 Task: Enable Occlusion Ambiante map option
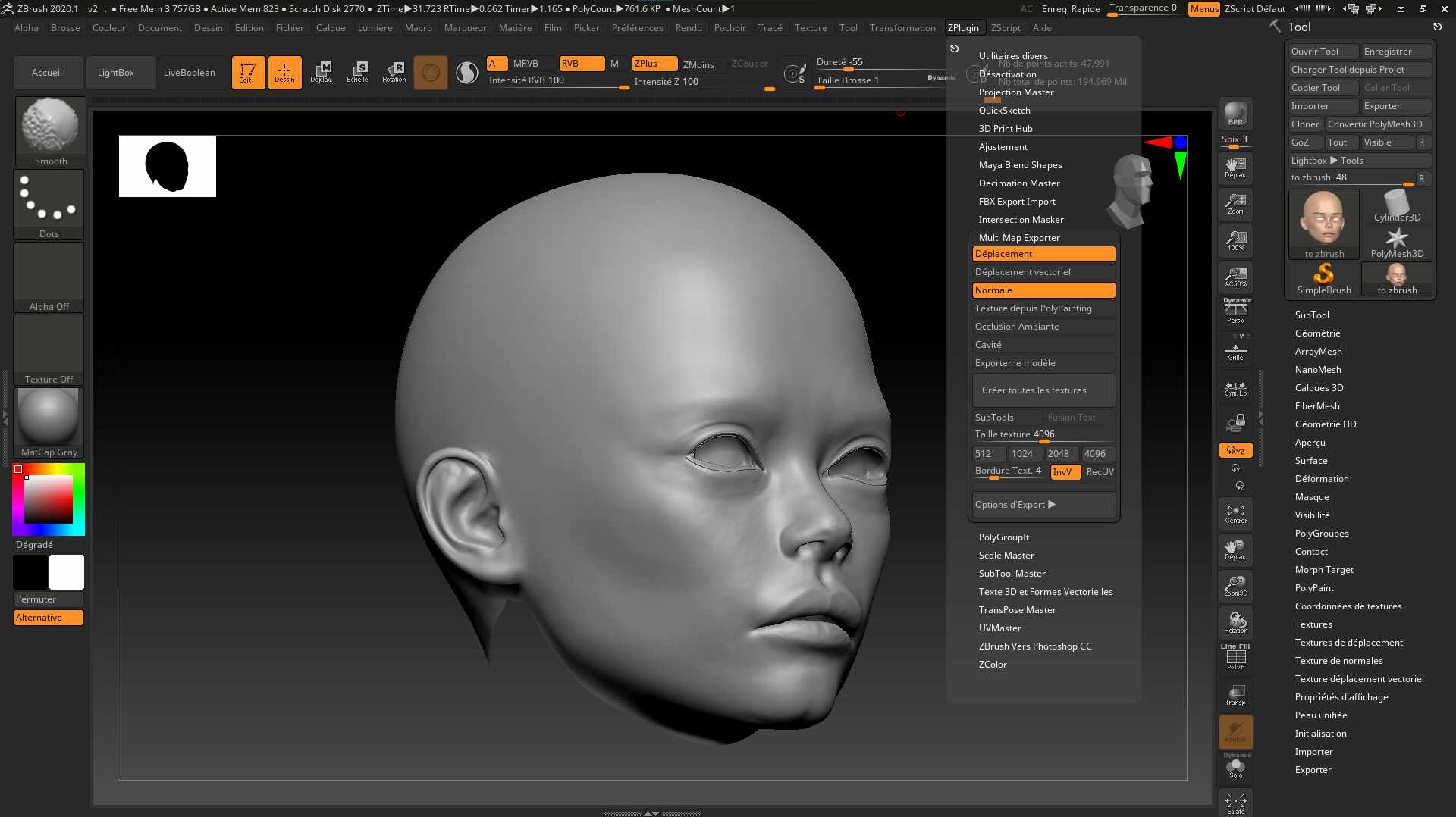click(x=1043, y=327)
